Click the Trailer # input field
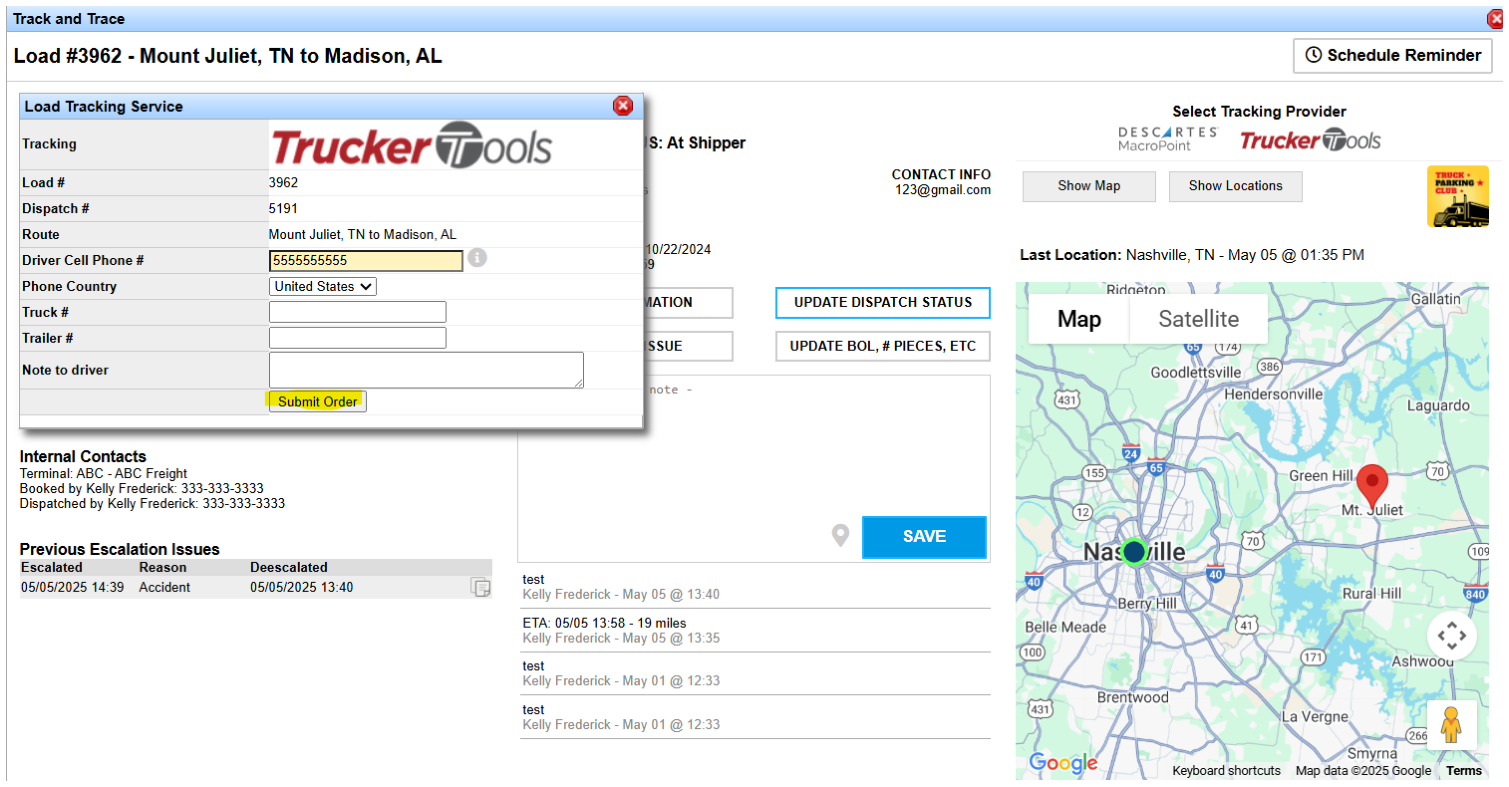1509x787 pixels. pos(358,338)
